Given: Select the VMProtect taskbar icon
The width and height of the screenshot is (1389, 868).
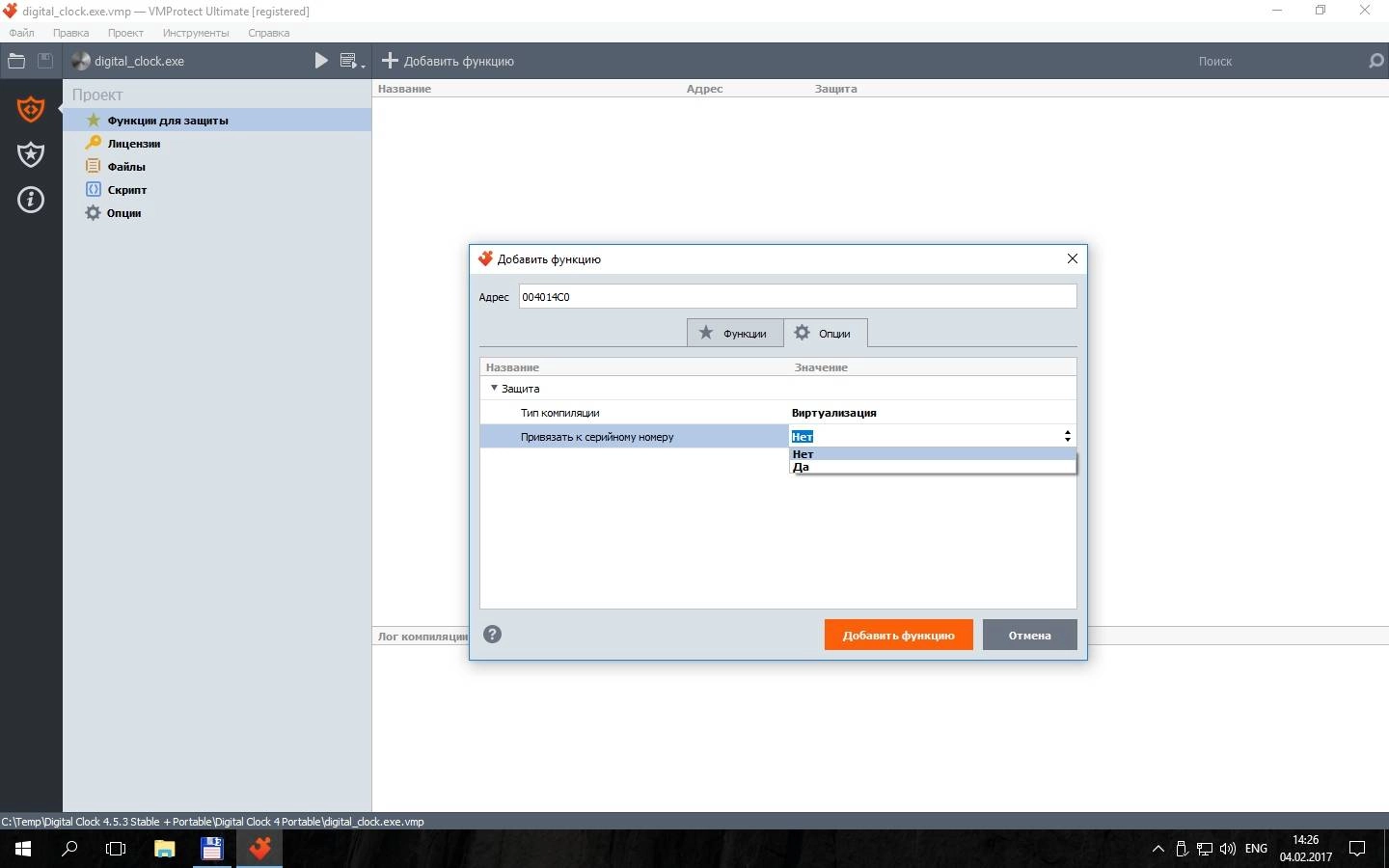Looking at the screenshot, I should [x=259, y=849].
